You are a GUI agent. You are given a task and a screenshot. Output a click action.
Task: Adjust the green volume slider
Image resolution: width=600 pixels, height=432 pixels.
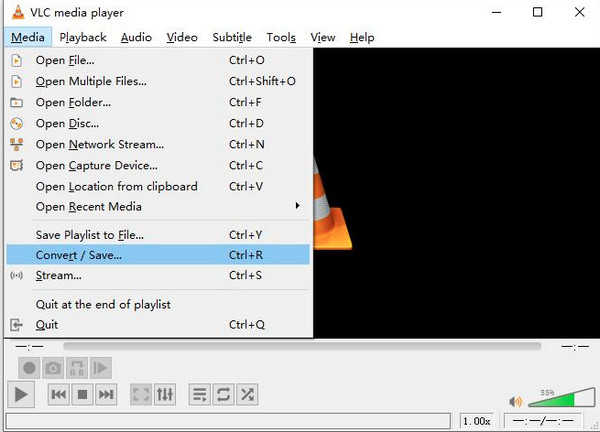[562, 399]
